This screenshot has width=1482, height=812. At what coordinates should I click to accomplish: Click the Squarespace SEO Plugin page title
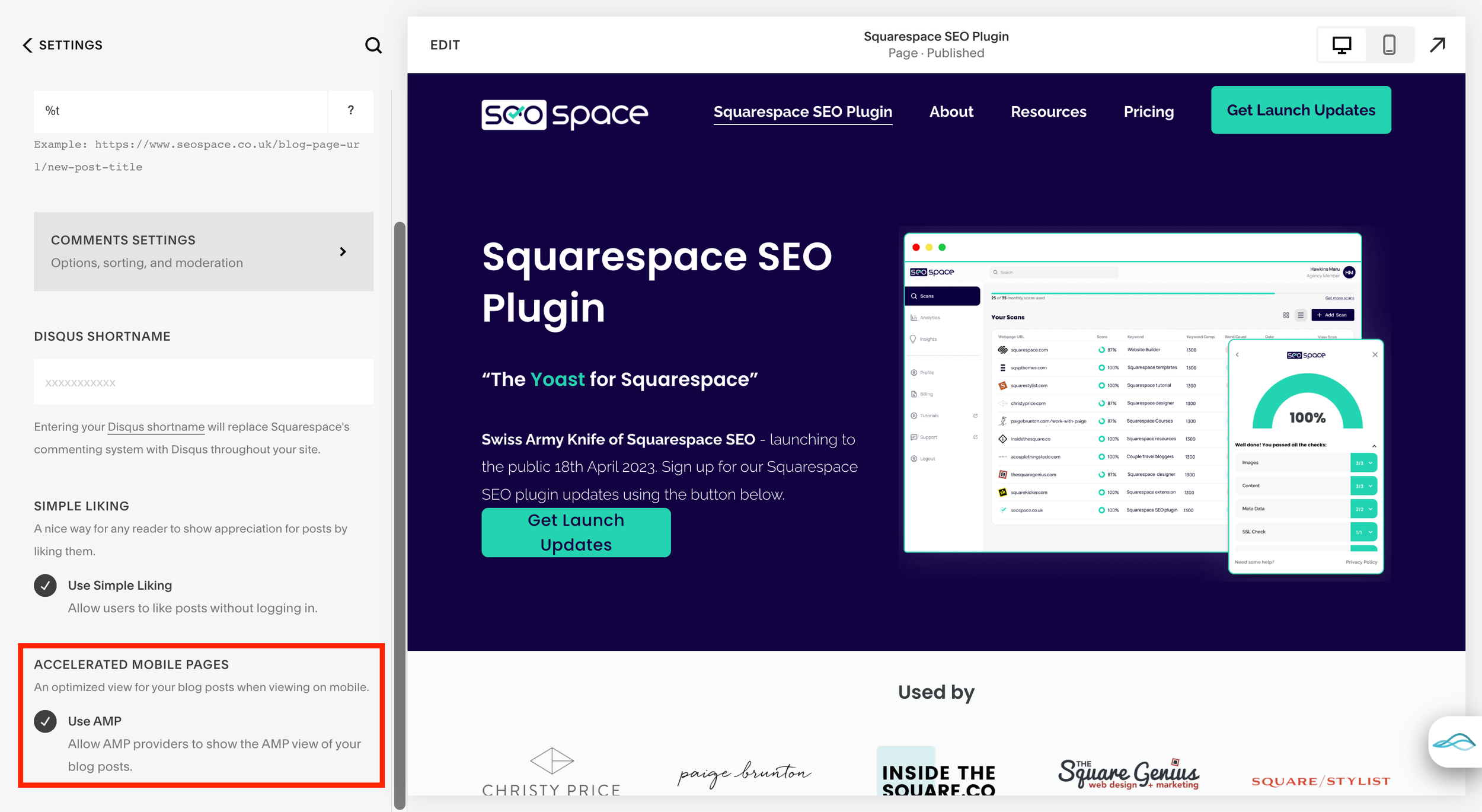pyautogui.click(x=936, y=36)
